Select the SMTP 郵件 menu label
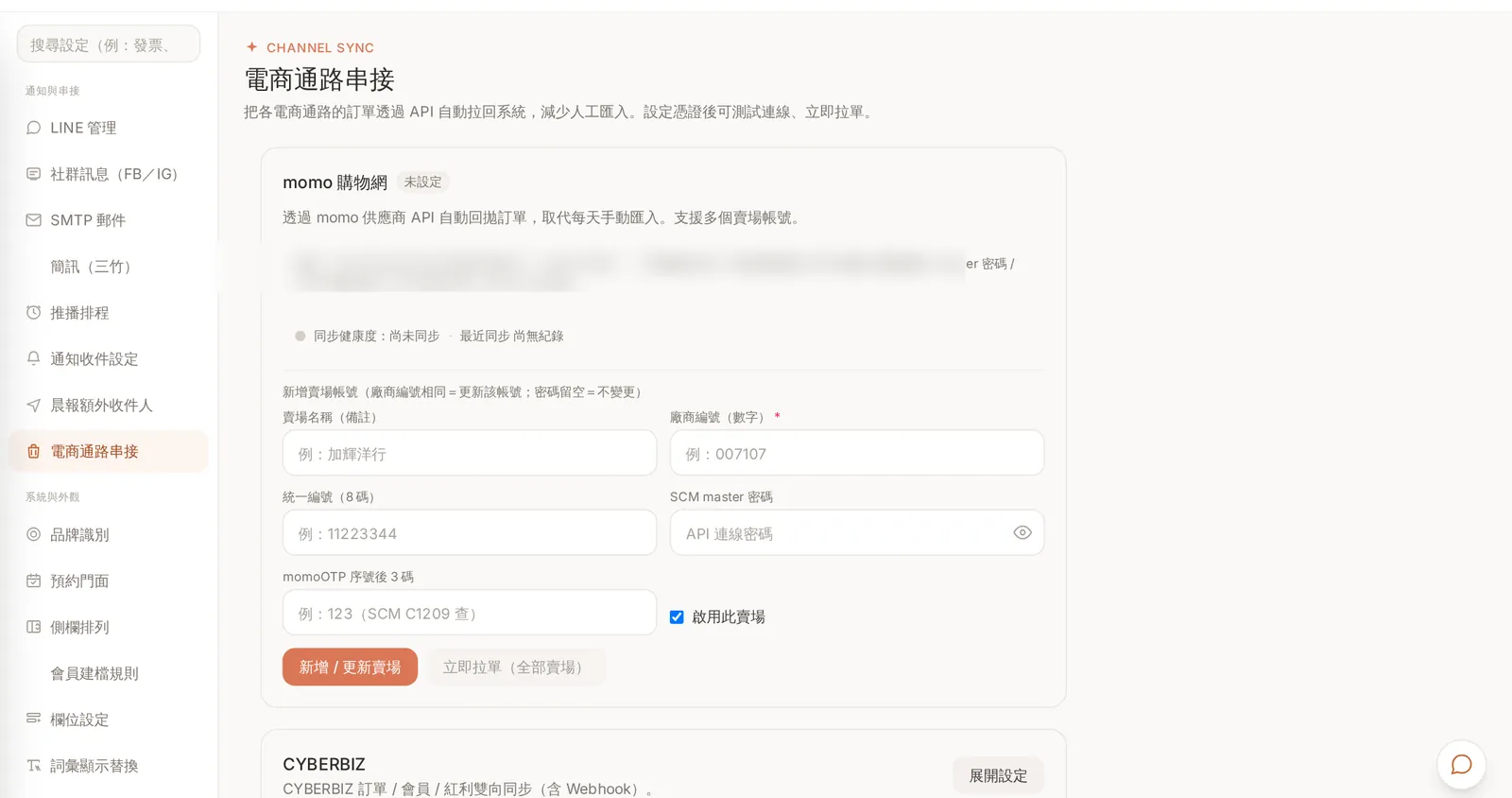Image resolution: width=1512 pixels, height=798 pixels. (88, 220)
